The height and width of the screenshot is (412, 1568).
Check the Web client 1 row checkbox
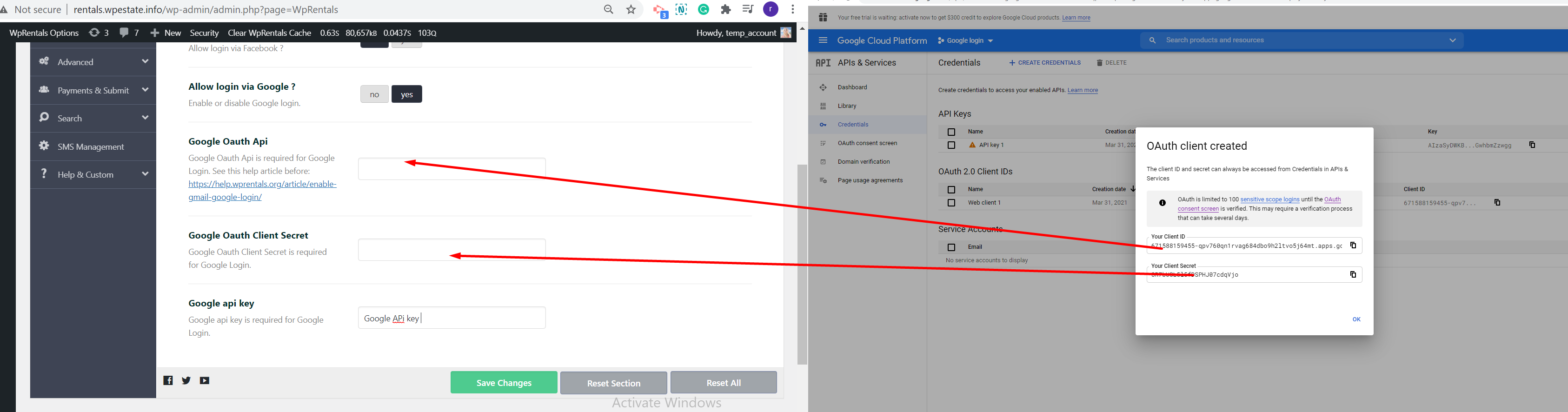(951, 203)
